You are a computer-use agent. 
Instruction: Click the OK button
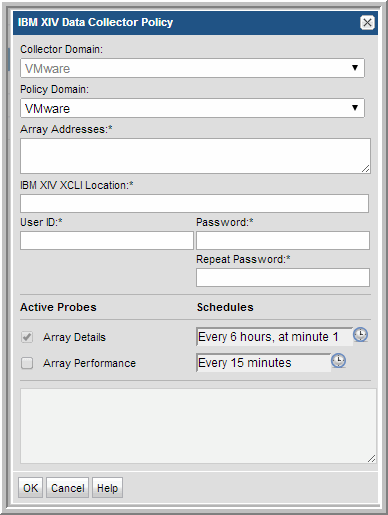click(x=30, y=488)
